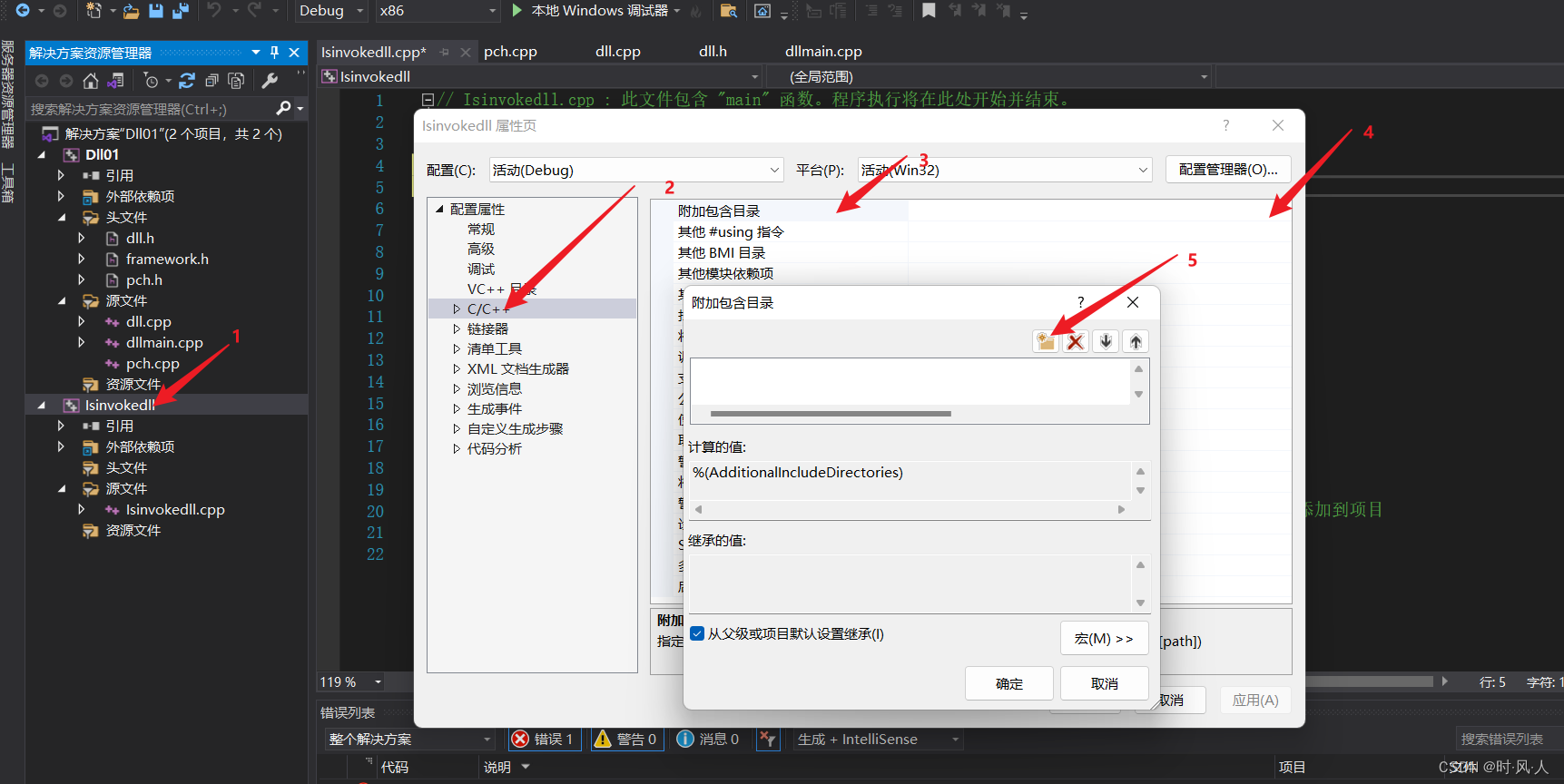
Task: Click the open file toolbar icon
Action: pyautogui.click(x=132, y=10)
